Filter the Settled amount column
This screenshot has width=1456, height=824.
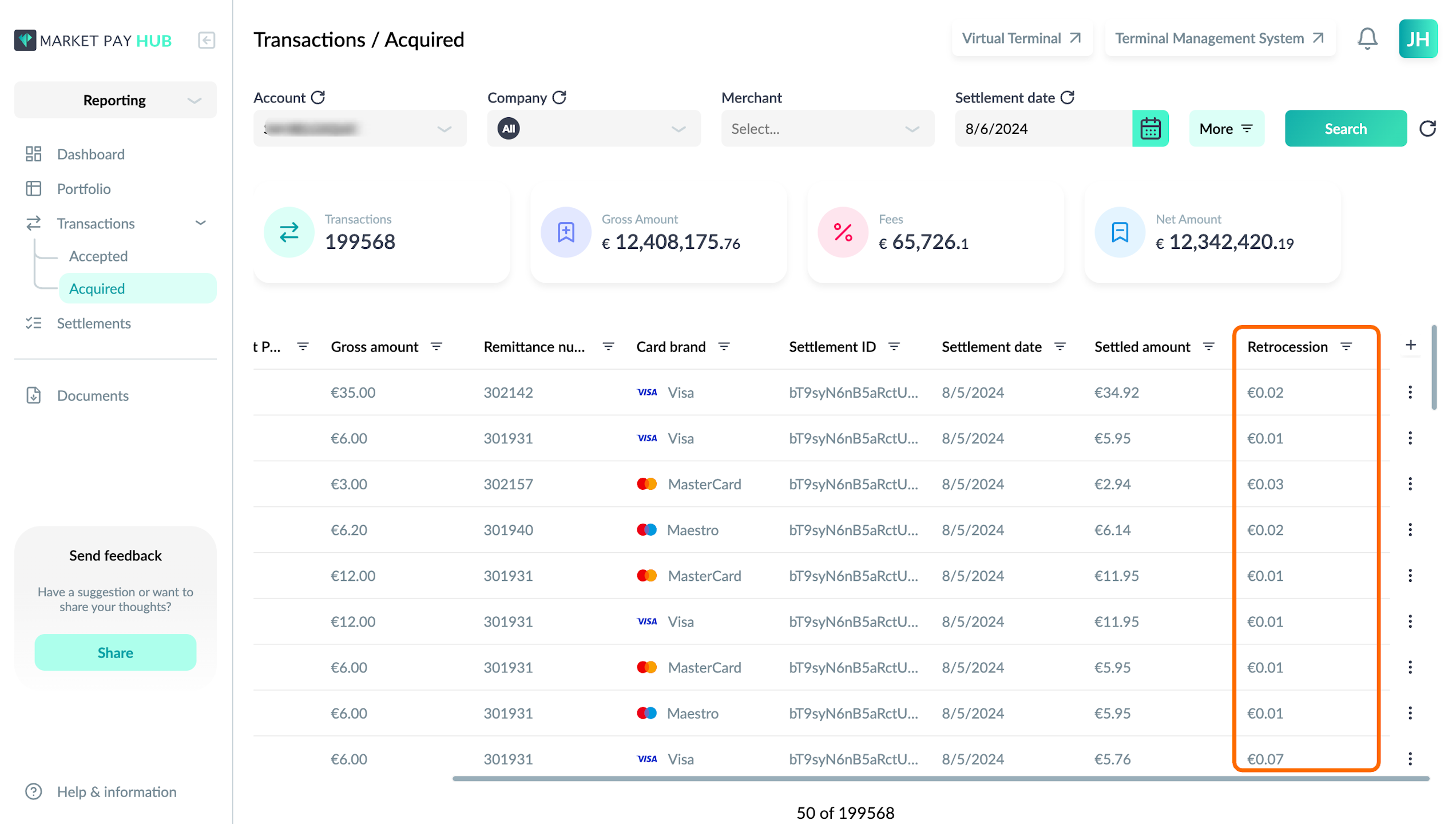[x=1208, y=347]
